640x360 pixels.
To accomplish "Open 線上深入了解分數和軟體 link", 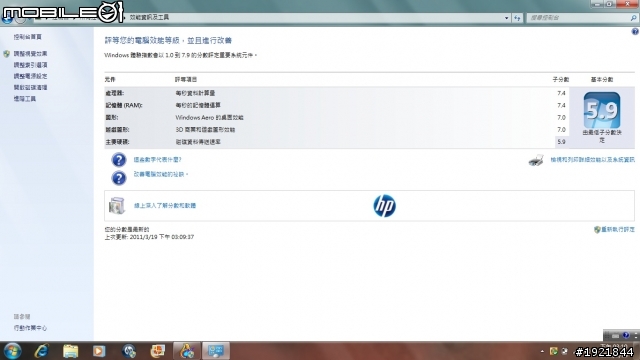I will tap(165, 205).
